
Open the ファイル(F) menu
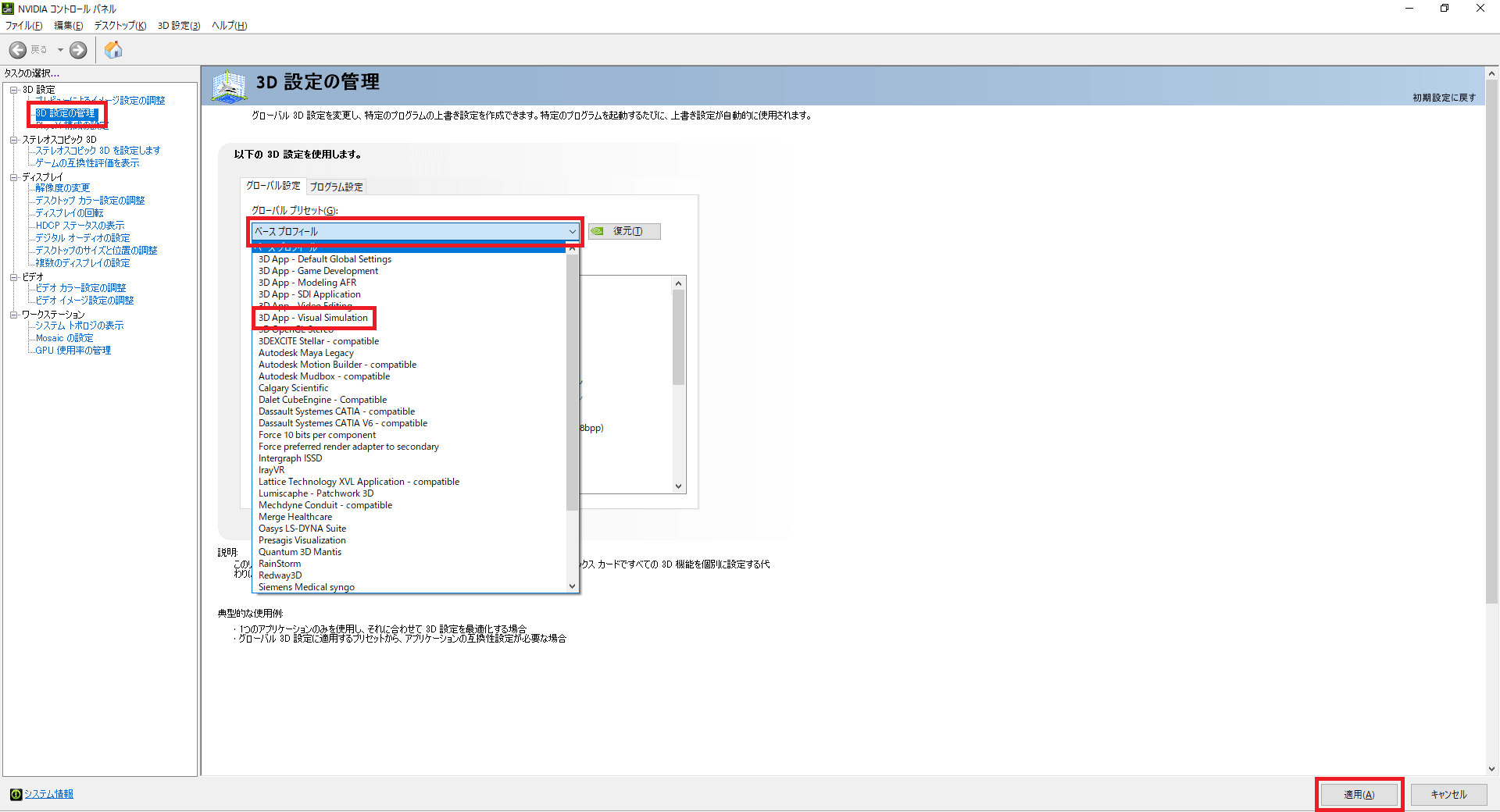pos(23,26)
